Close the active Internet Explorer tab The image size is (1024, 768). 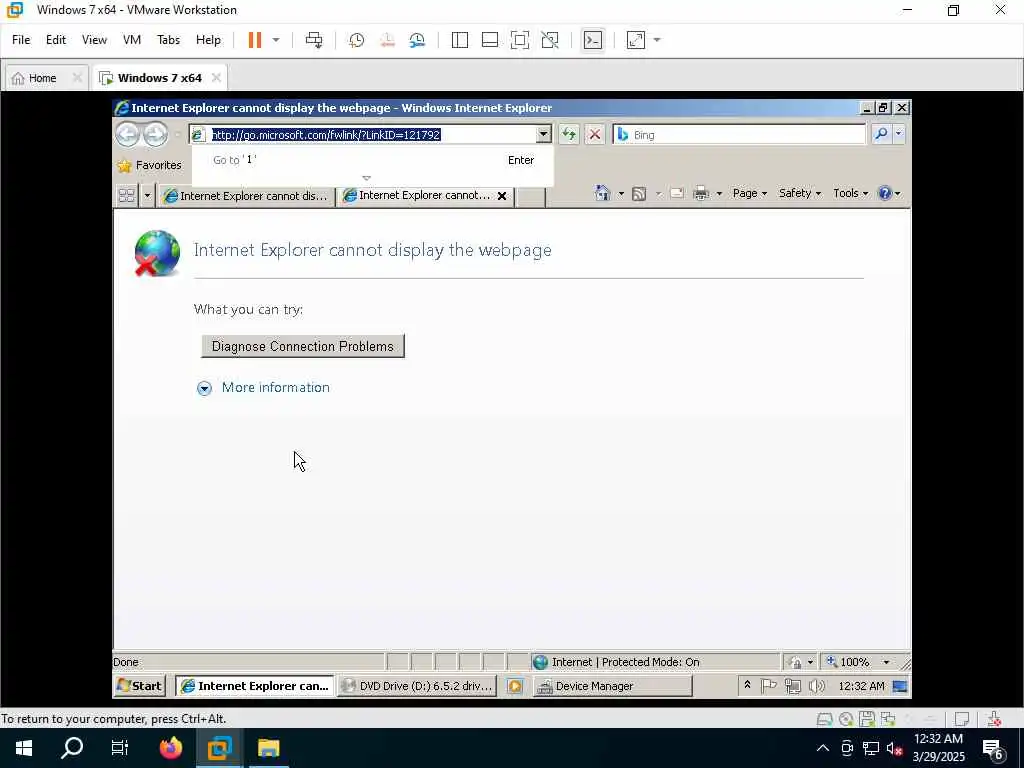(x=502, y=196)
